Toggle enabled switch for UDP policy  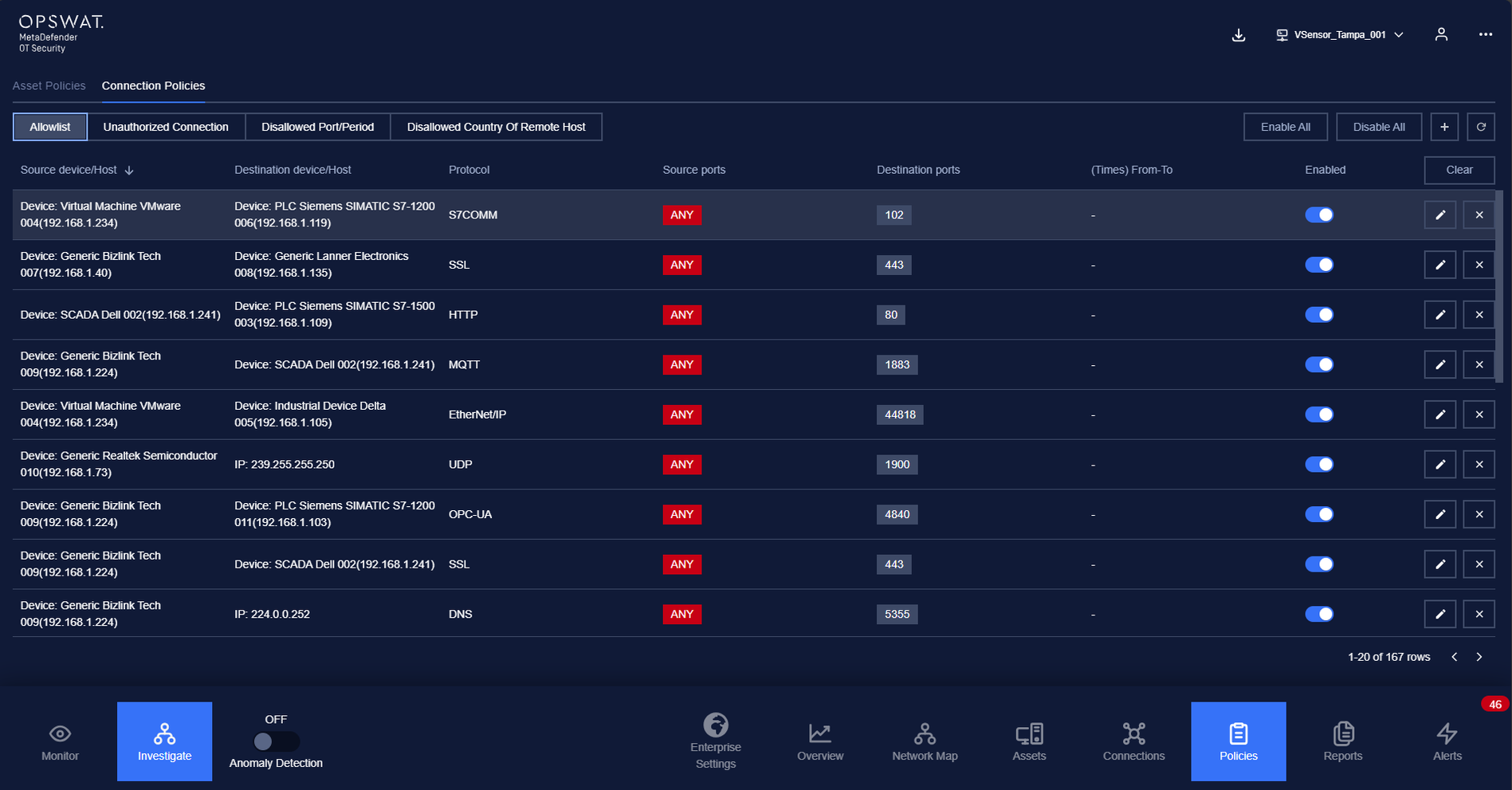[x=1319, y=464]
